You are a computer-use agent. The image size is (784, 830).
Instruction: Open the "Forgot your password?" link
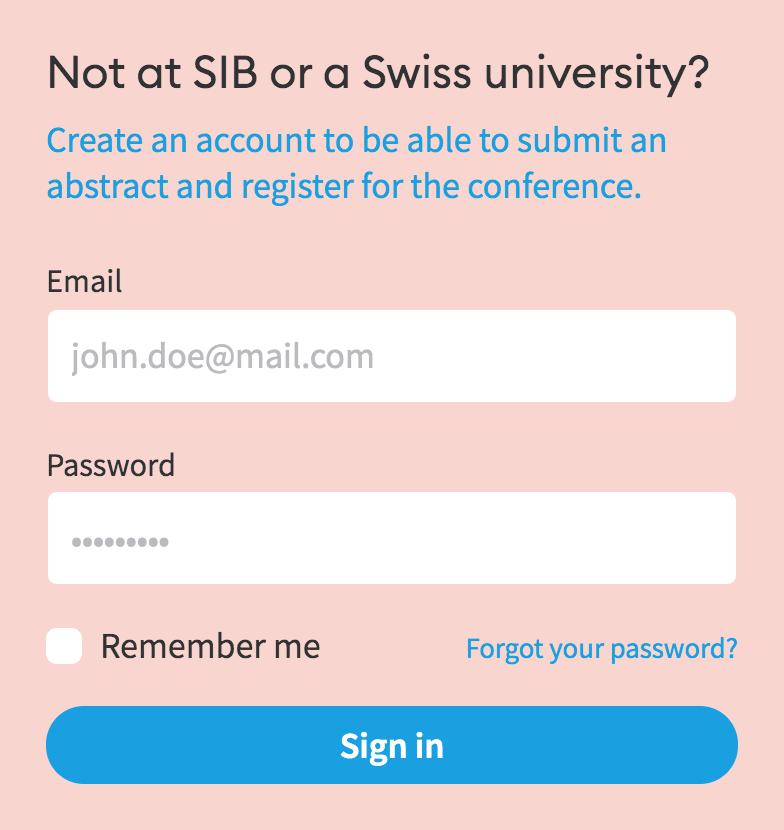coord(601,649)
